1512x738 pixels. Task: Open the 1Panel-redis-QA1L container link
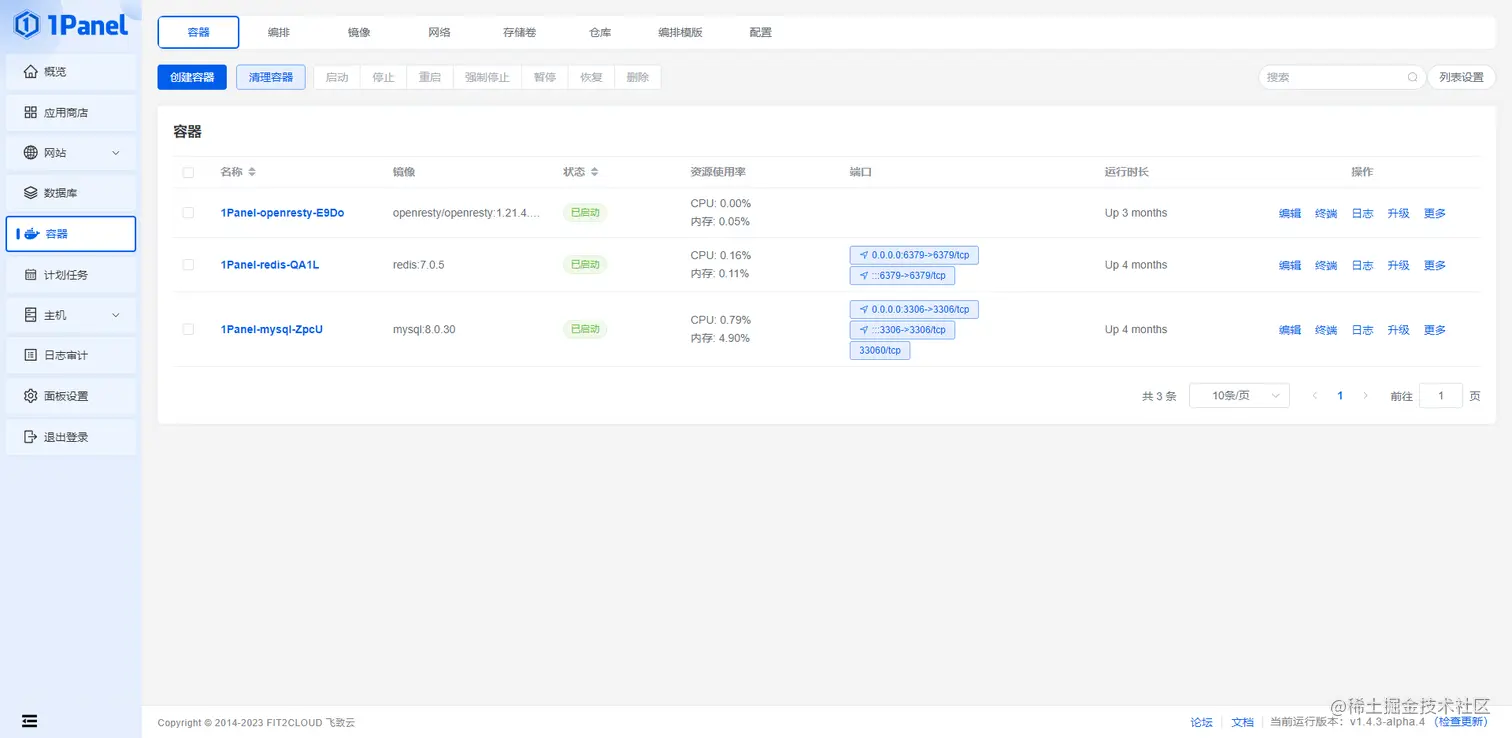click(270, 265)
